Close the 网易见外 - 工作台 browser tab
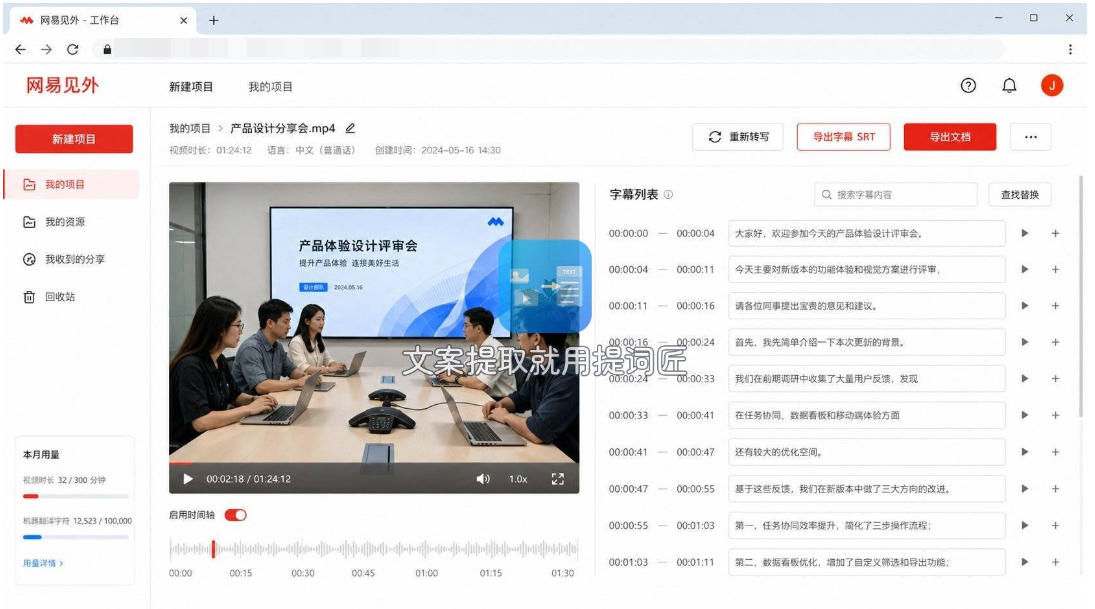The width and height of the screenshot is (1095, 609). [184, 20]
